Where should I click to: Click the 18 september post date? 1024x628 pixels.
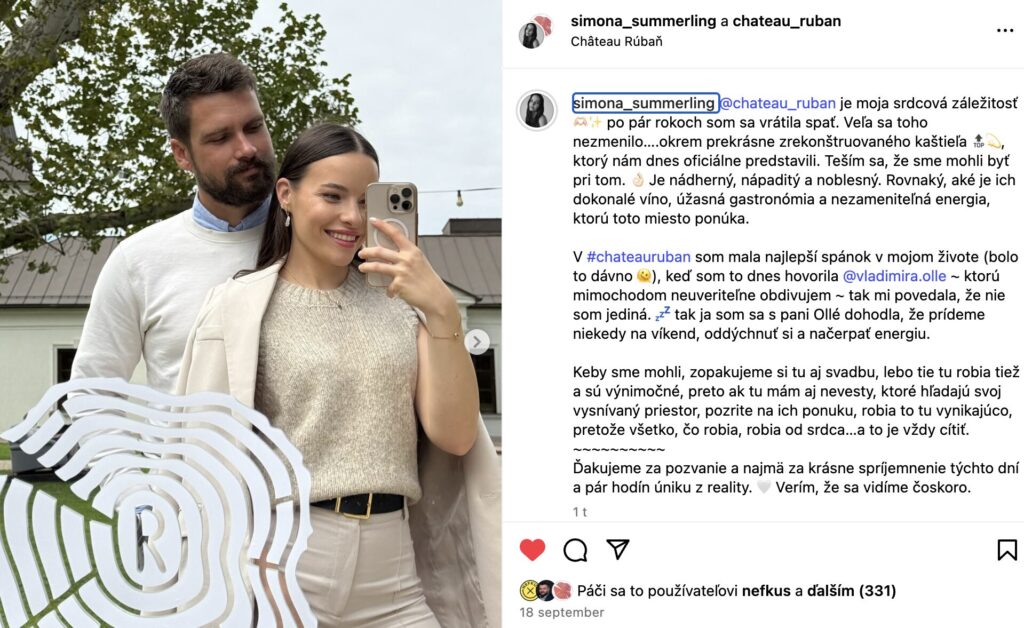tap(562, 612)
